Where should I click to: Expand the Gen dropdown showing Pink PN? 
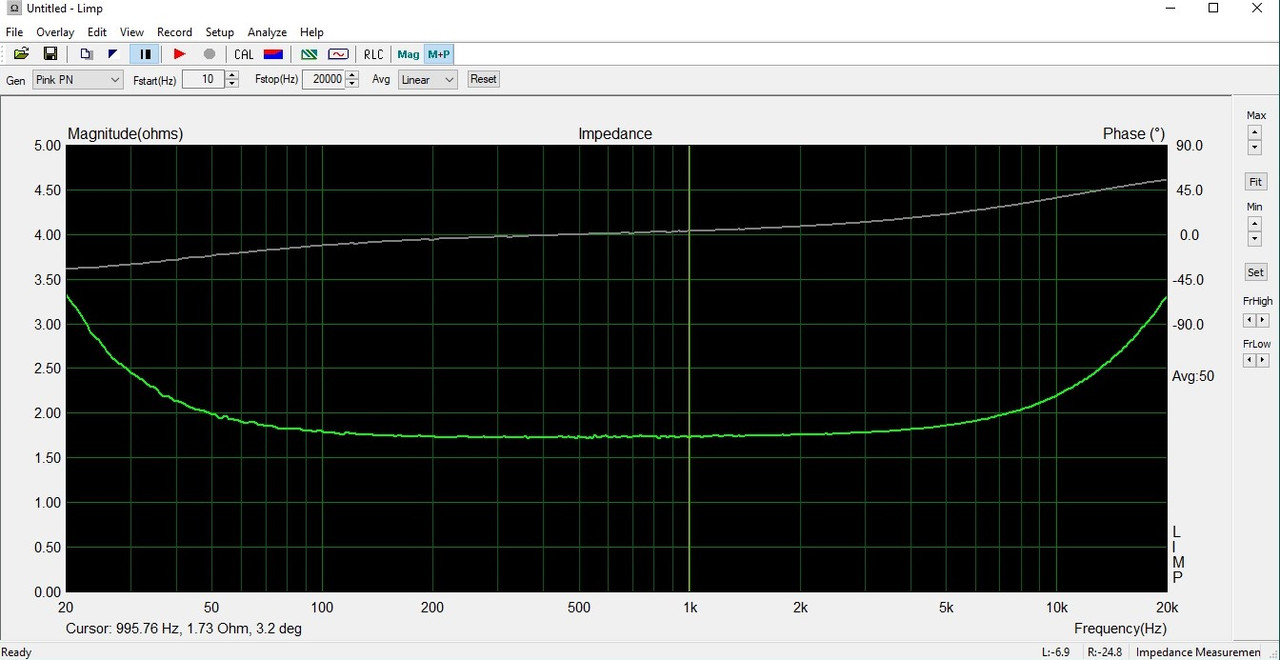coord(77,80)
